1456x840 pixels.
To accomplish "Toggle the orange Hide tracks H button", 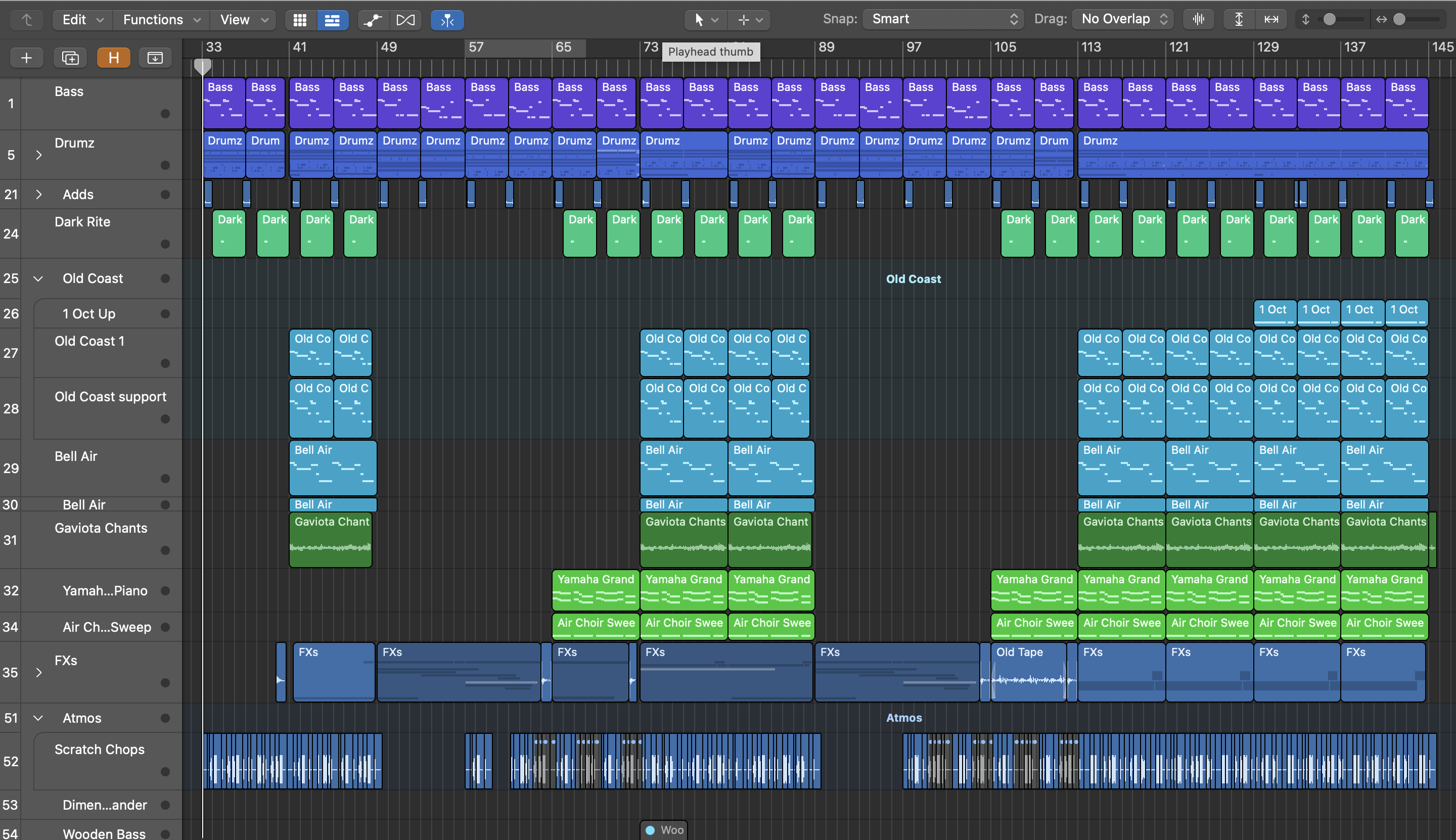I will [x=113, y=58].
